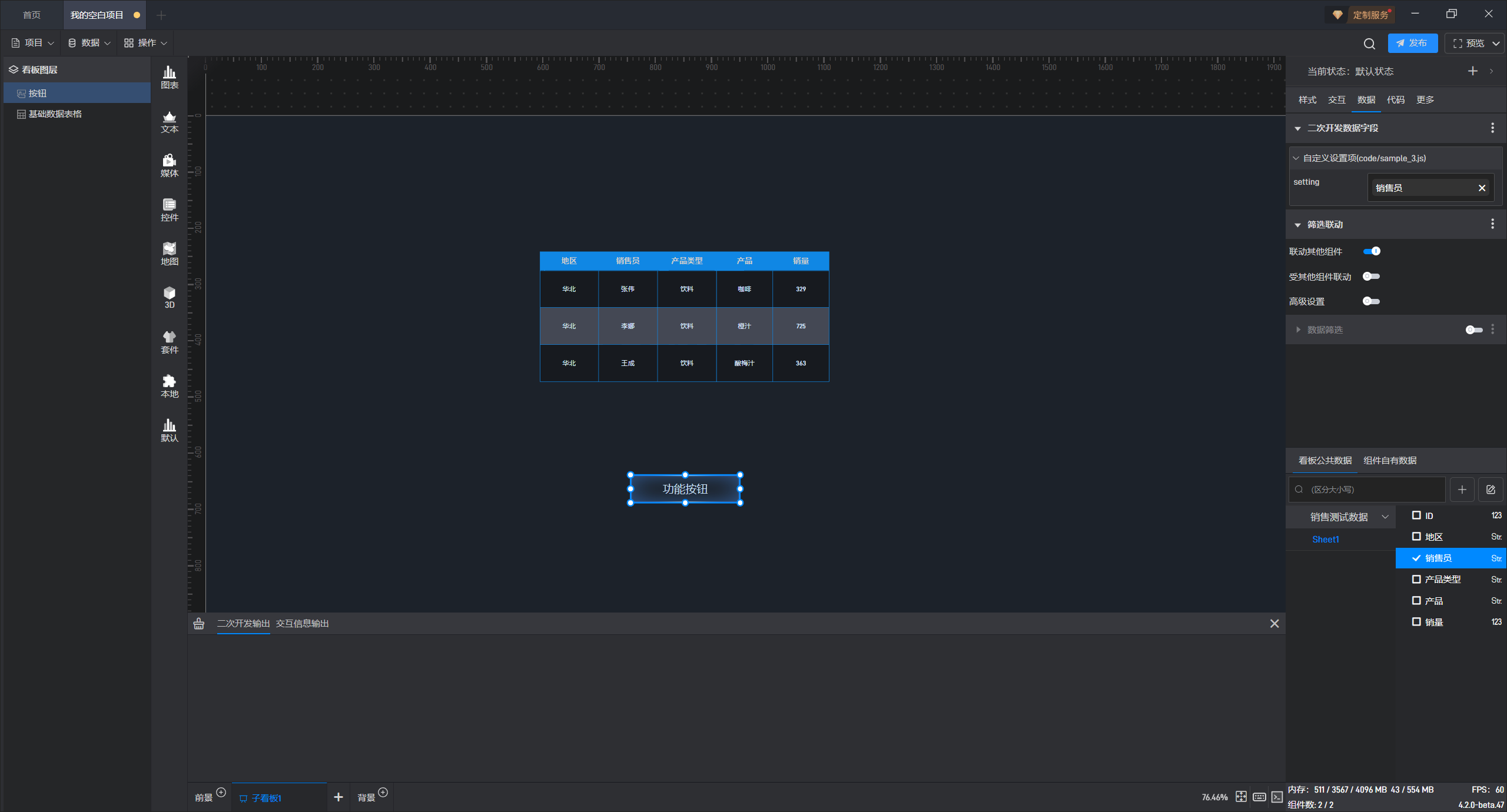Select the 3D components icon
Screen dimensions: 1507x812
pyautogui.click(x=170, y=297)
